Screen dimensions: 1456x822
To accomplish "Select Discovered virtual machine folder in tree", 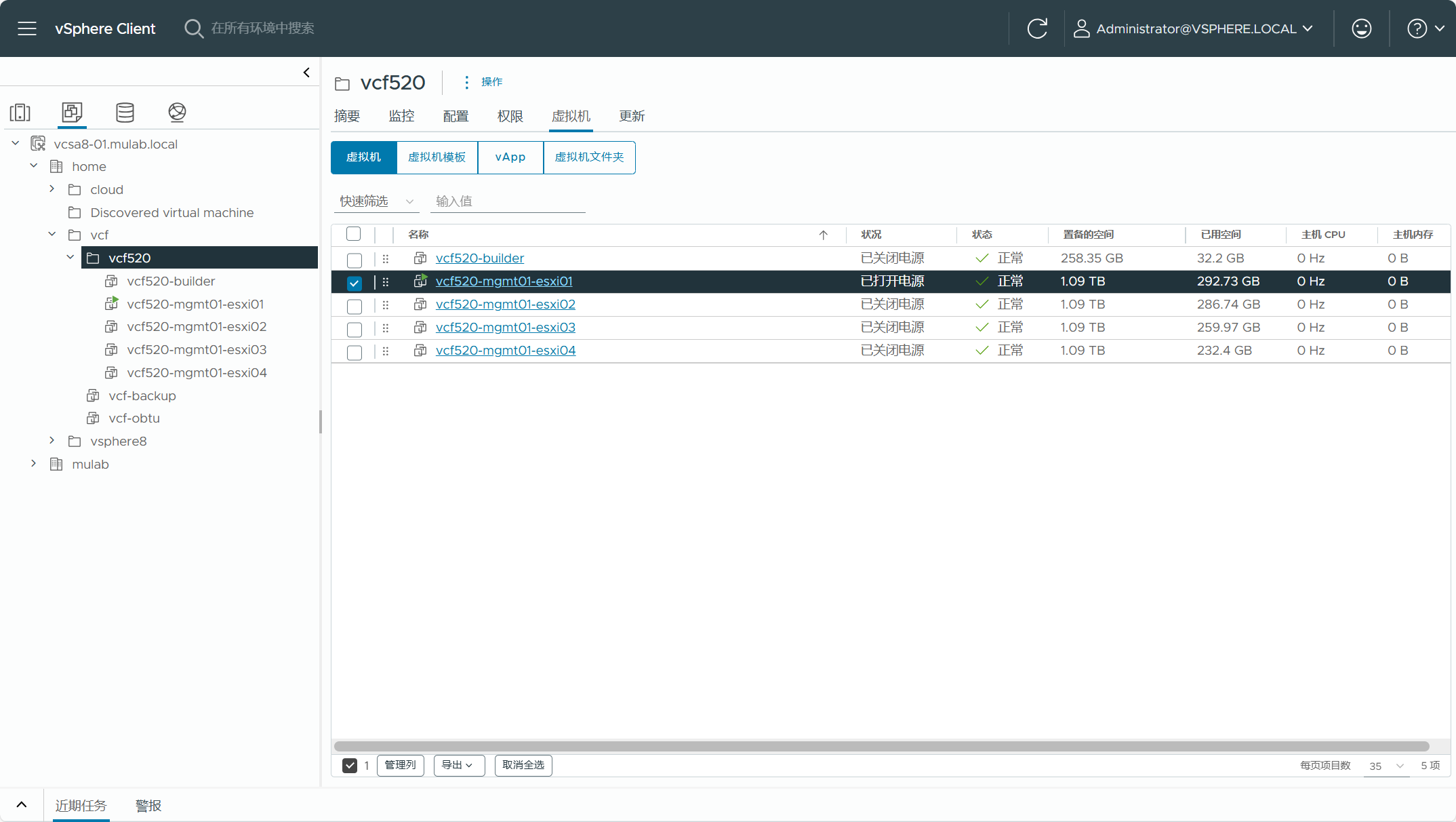I will [171, 212].
